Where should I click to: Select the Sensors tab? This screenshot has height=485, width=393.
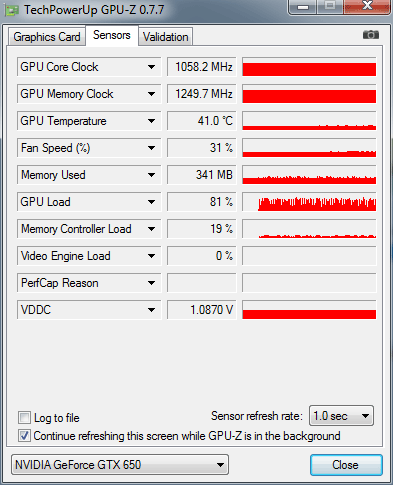tap(112, 35)
